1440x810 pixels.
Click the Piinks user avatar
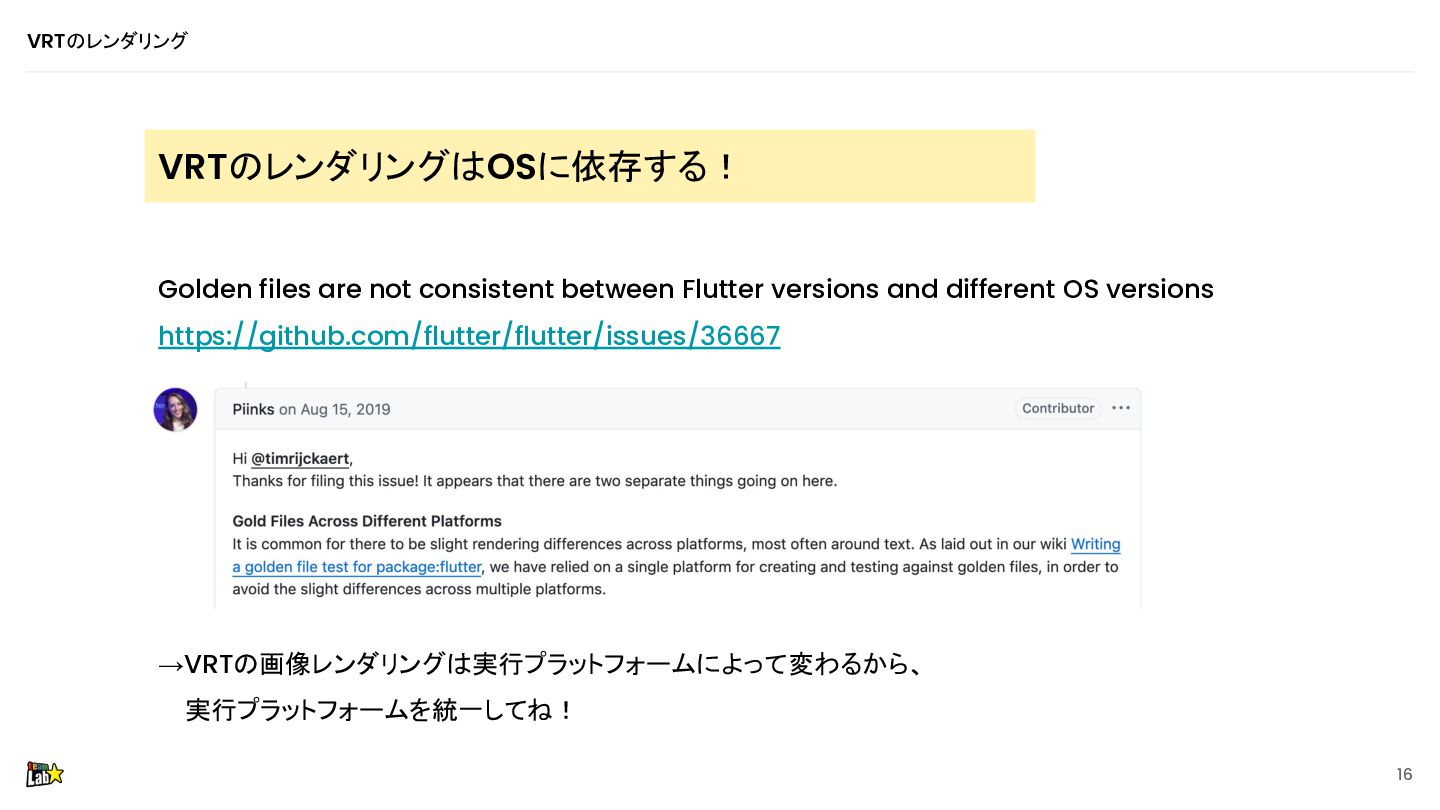(175, 409)
